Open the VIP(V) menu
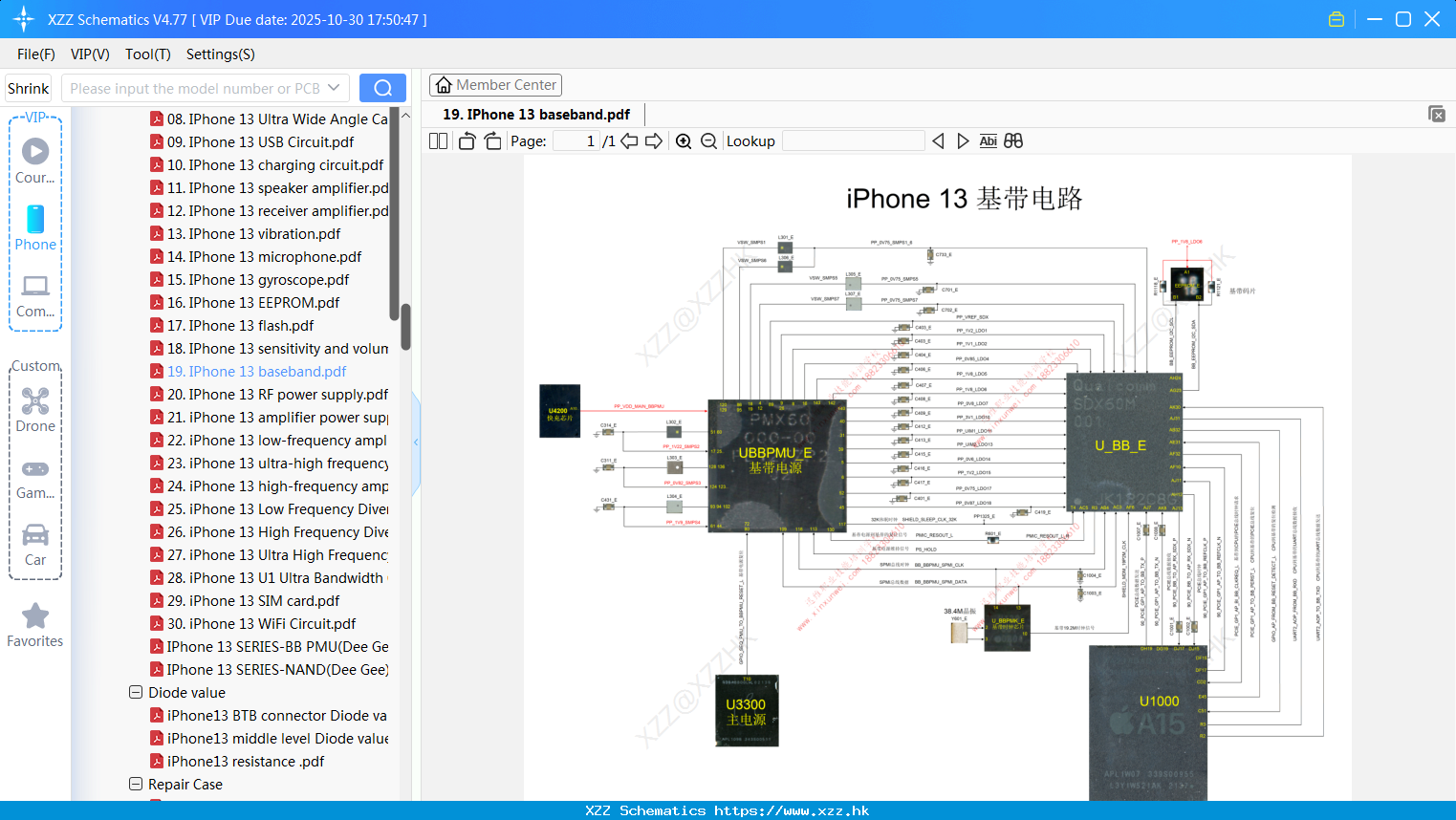 [90, 54]
